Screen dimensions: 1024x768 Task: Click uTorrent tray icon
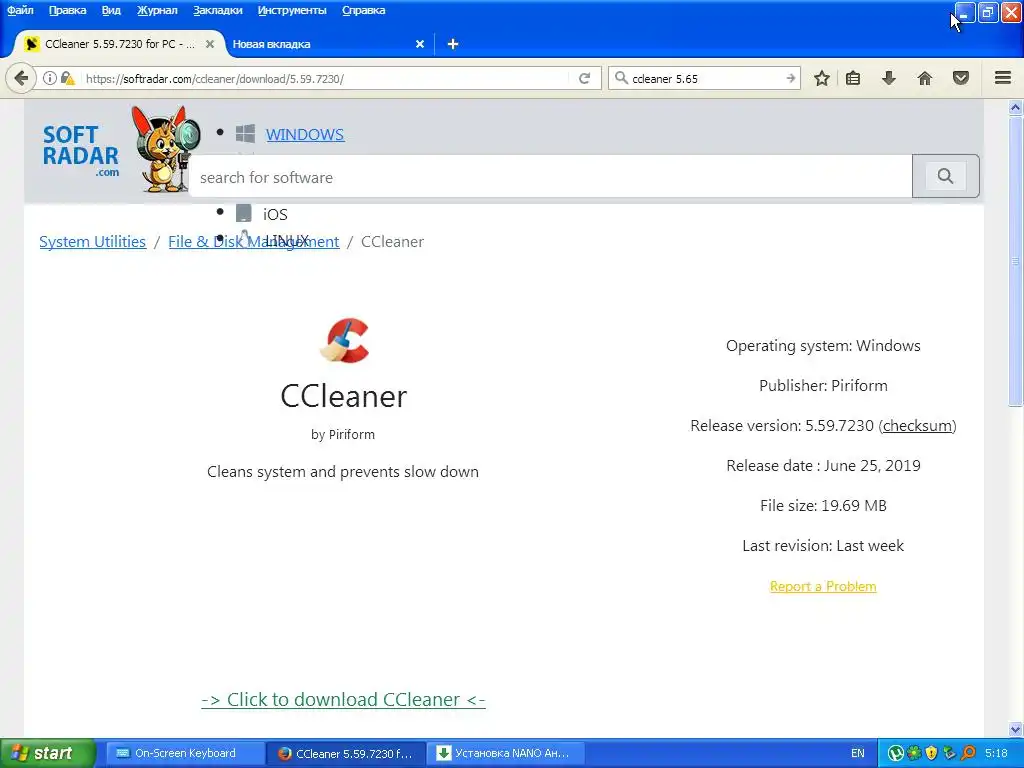[896, 753]
